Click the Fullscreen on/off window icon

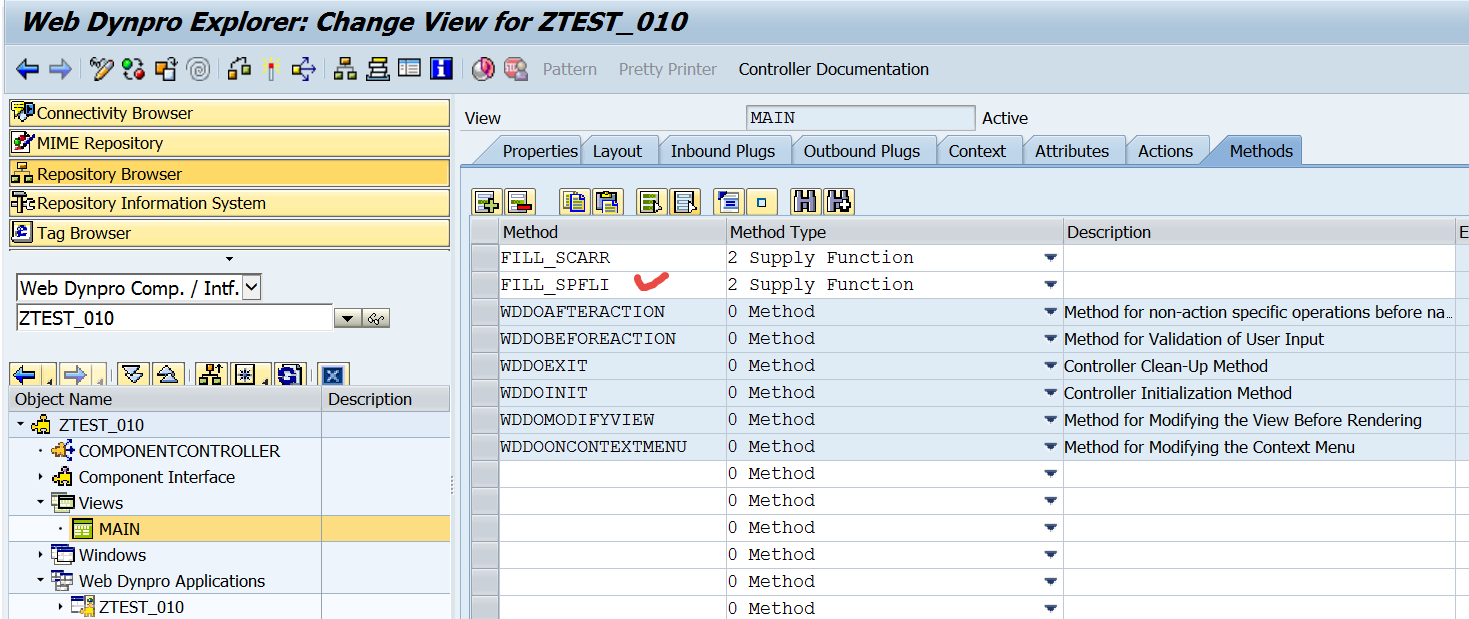(x=409, y=69)
